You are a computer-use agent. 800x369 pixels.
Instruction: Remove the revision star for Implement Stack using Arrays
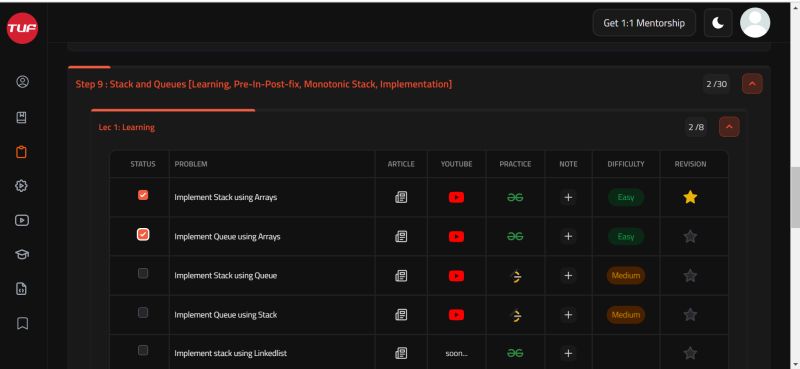coord(690,197)
